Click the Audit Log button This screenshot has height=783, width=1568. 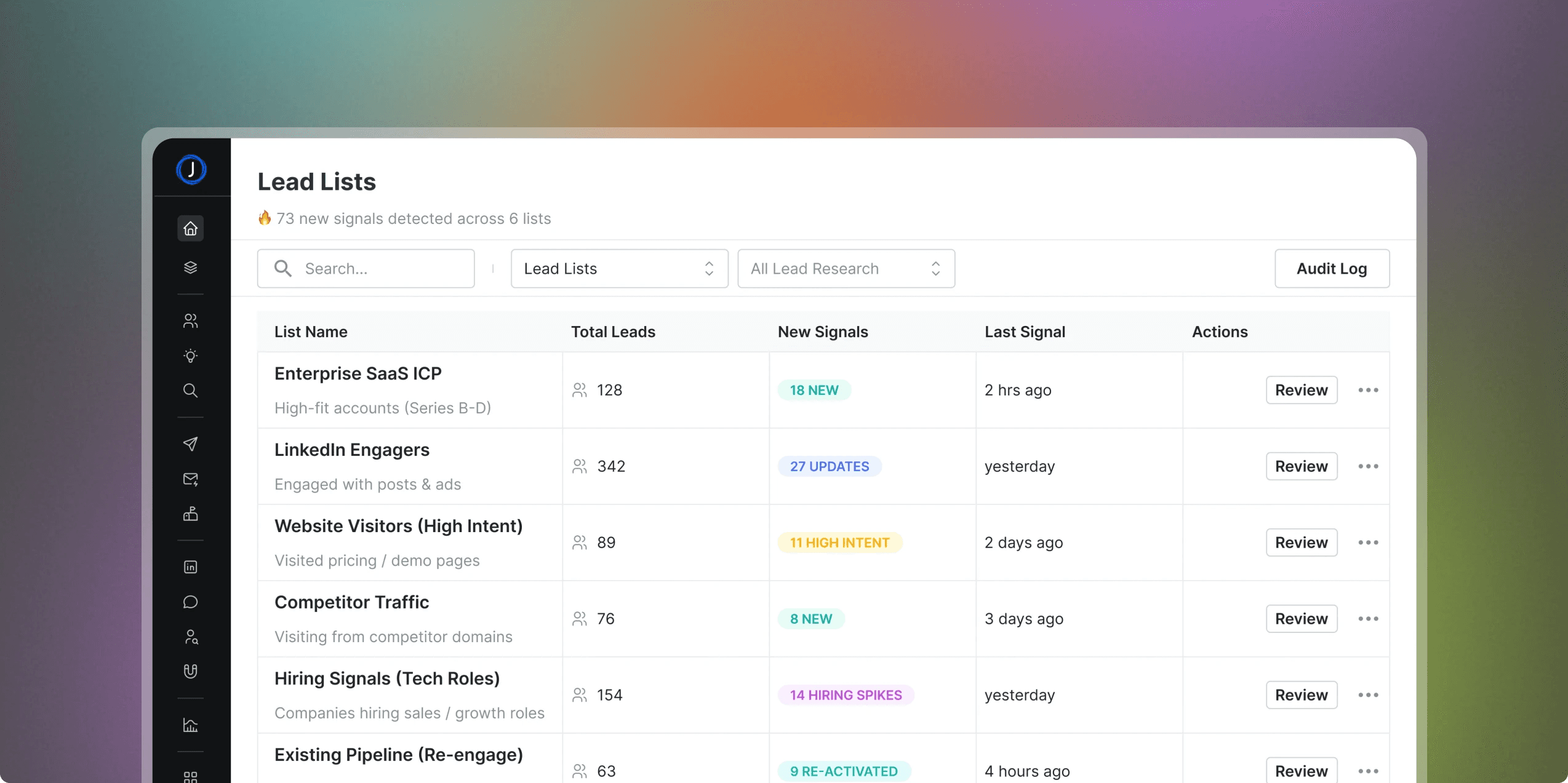1331,269
